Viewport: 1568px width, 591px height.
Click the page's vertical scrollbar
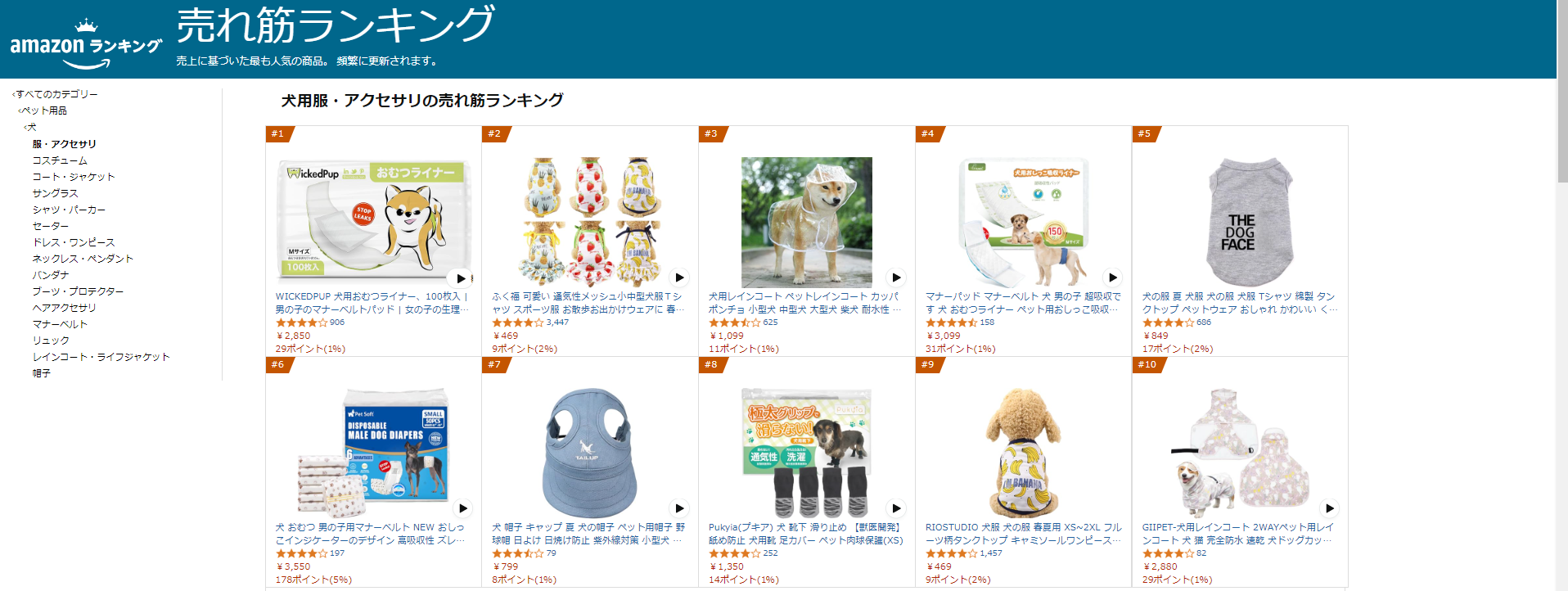point(1562,295)
